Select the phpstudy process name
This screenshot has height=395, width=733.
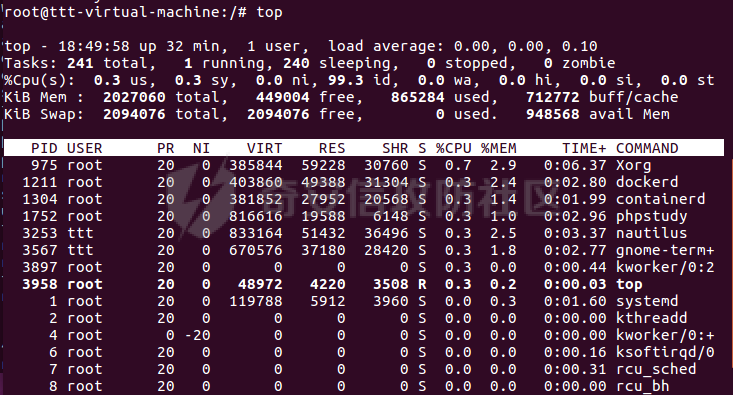click(652, 216)
